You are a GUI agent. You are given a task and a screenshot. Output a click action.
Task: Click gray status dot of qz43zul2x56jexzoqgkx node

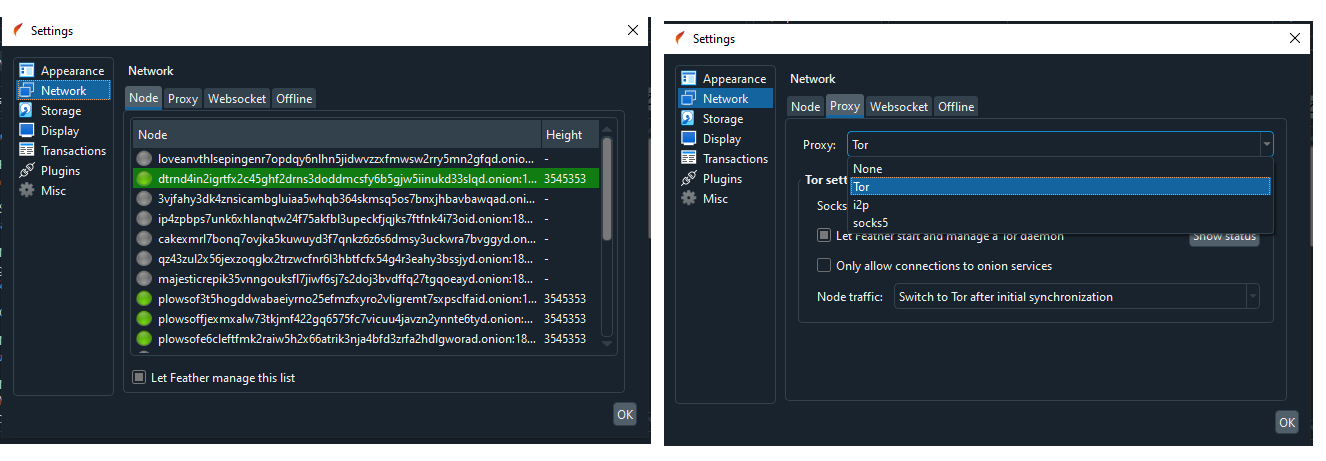click(x=145, y=258)
